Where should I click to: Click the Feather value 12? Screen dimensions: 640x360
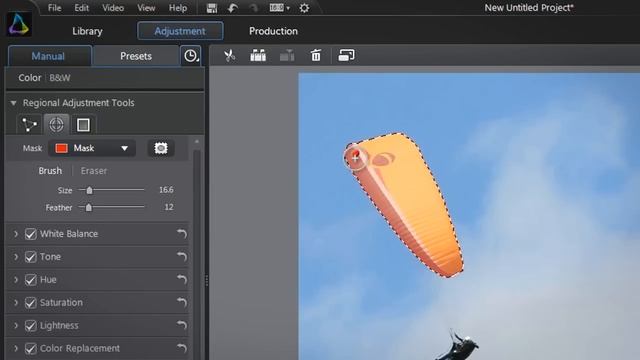(x=169, y=207)
